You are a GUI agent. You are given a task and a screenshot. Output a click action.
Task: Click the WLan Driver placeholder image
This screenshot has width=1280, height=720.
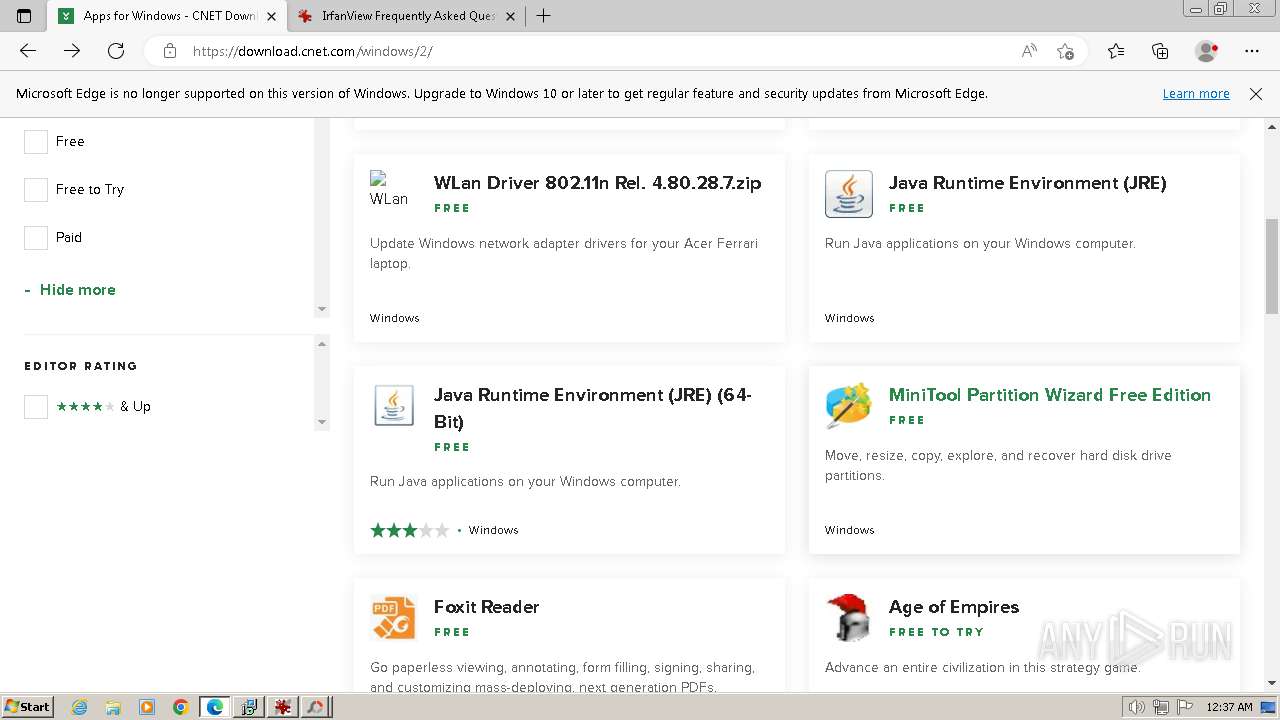[x=389, y=189]
